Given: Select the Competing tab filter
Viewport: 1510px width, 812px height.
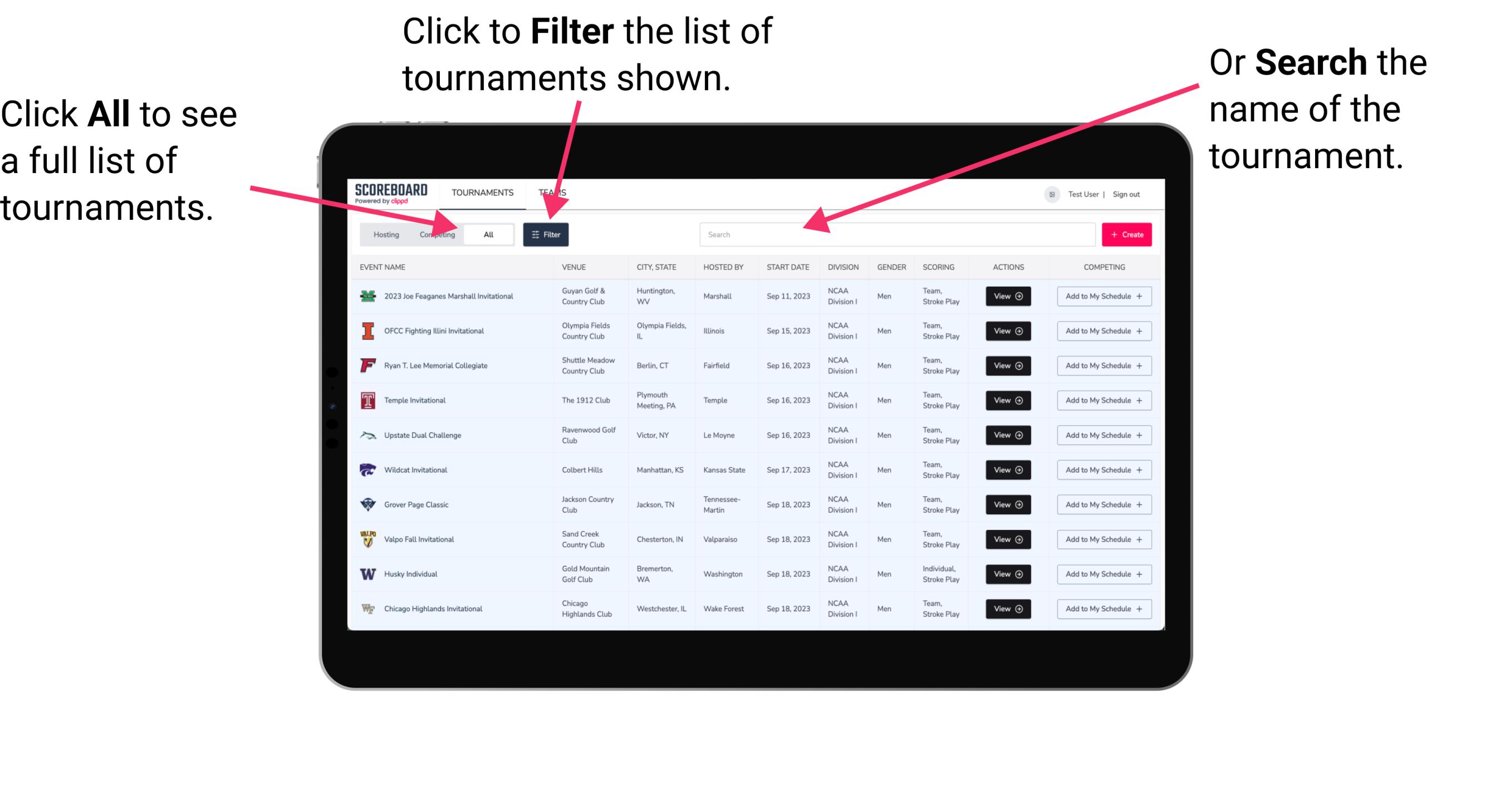Looking at the screenshot, I should pos(436,234).
